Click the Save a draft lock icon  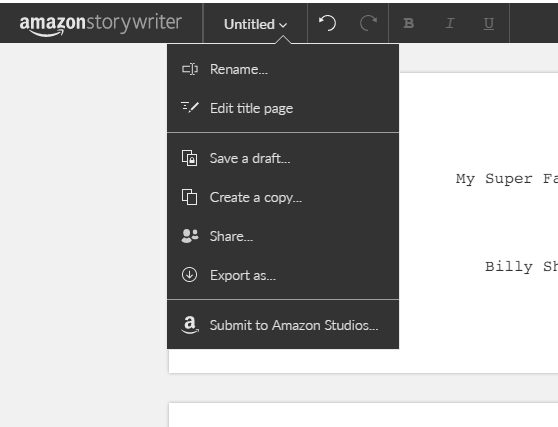pos(189,158)
